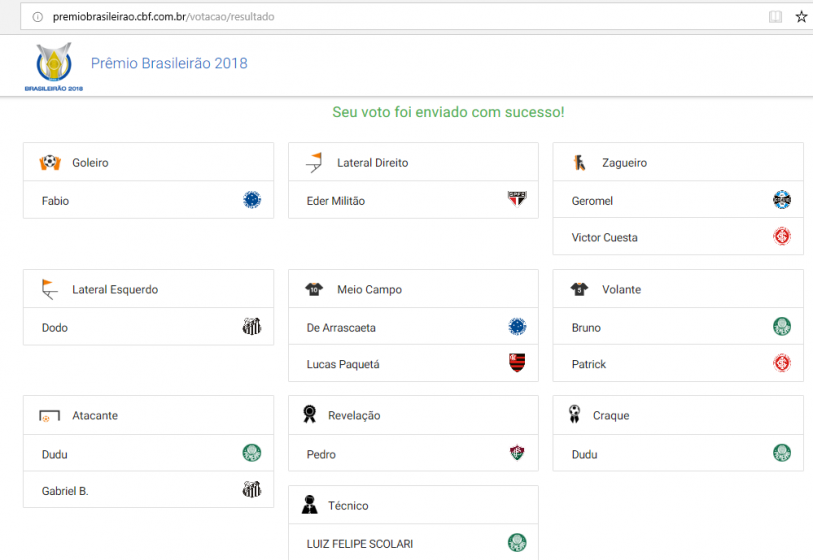Screen dimensions: 813x560
Task: Click Palmeiras crest beside Luiz Felipe Scolari
Action: click(517, 543)
